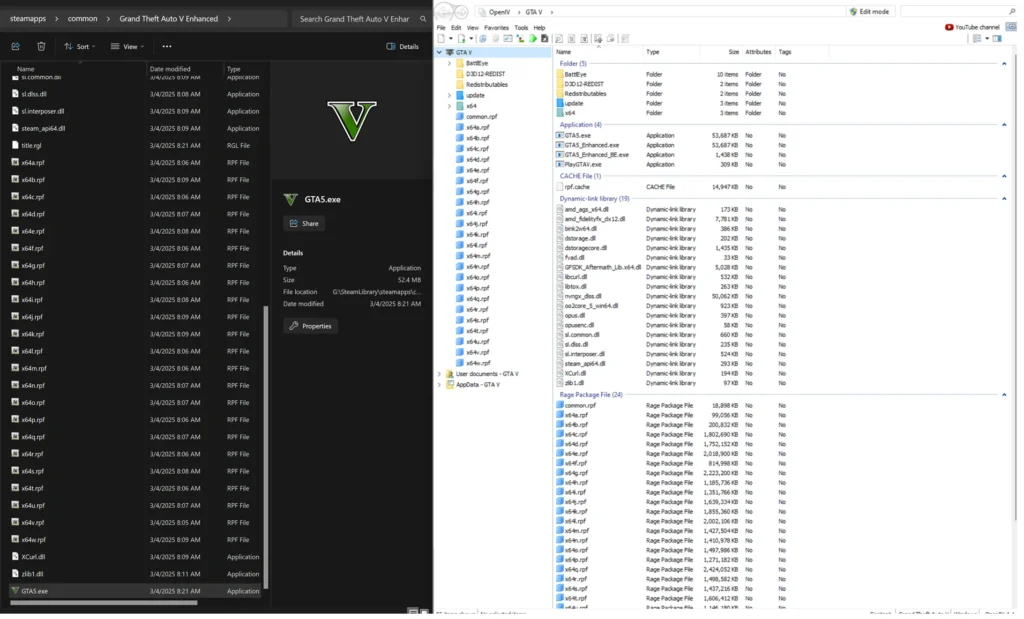Screen dimensions: 1024x619
Task: Click the Properties button in details pane
Action: 311,326
